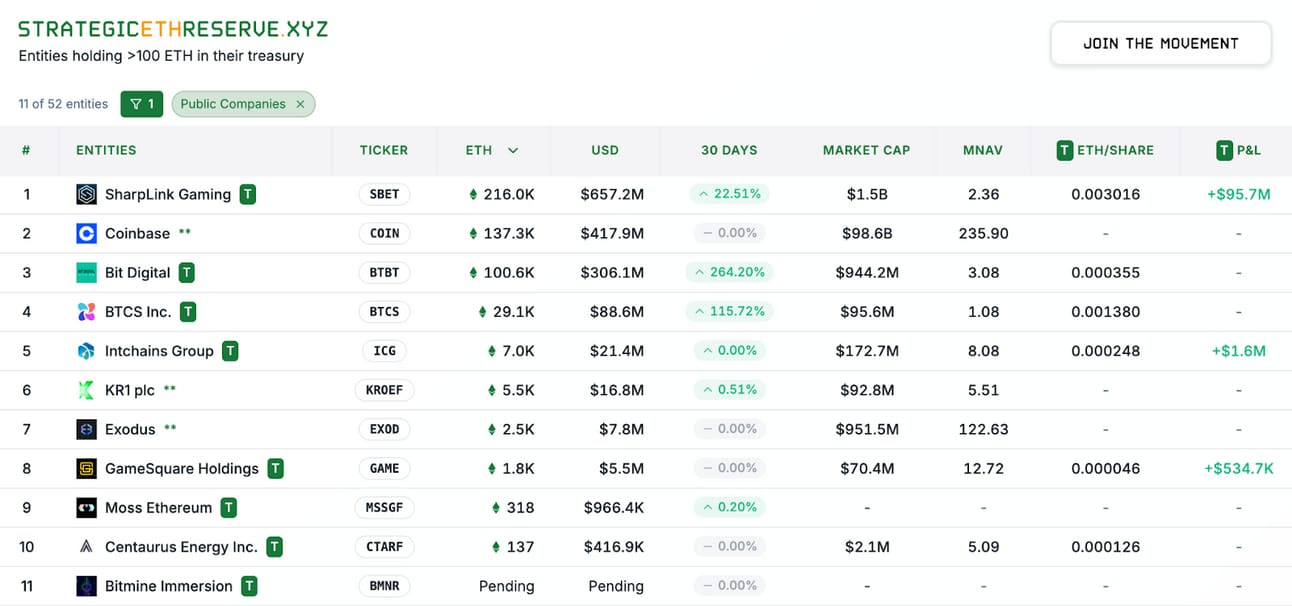The image size is (1292, 606).
Task: Click the Intchains Group logo icon
Action: 87,351
